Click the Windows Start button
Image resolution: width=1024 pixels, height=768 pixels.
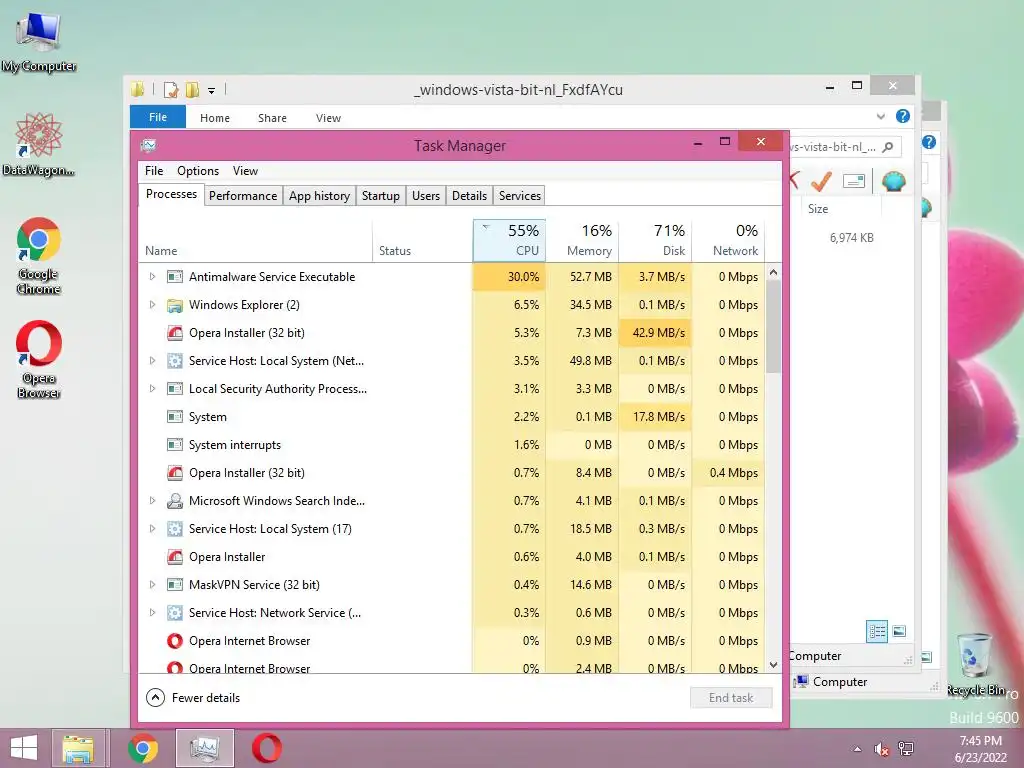(24, 748)
